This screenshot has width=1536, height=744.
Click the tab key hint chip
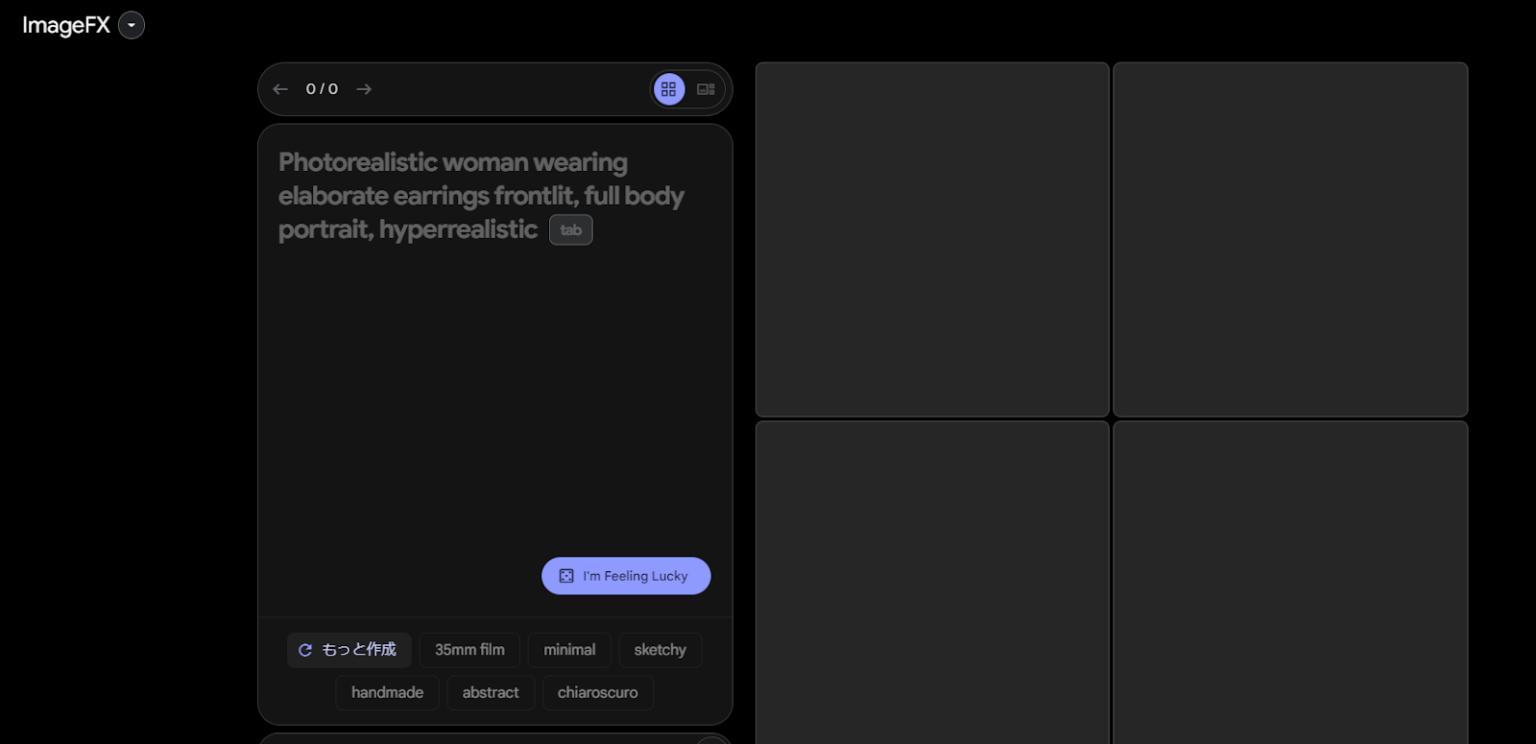coord(570,230)
